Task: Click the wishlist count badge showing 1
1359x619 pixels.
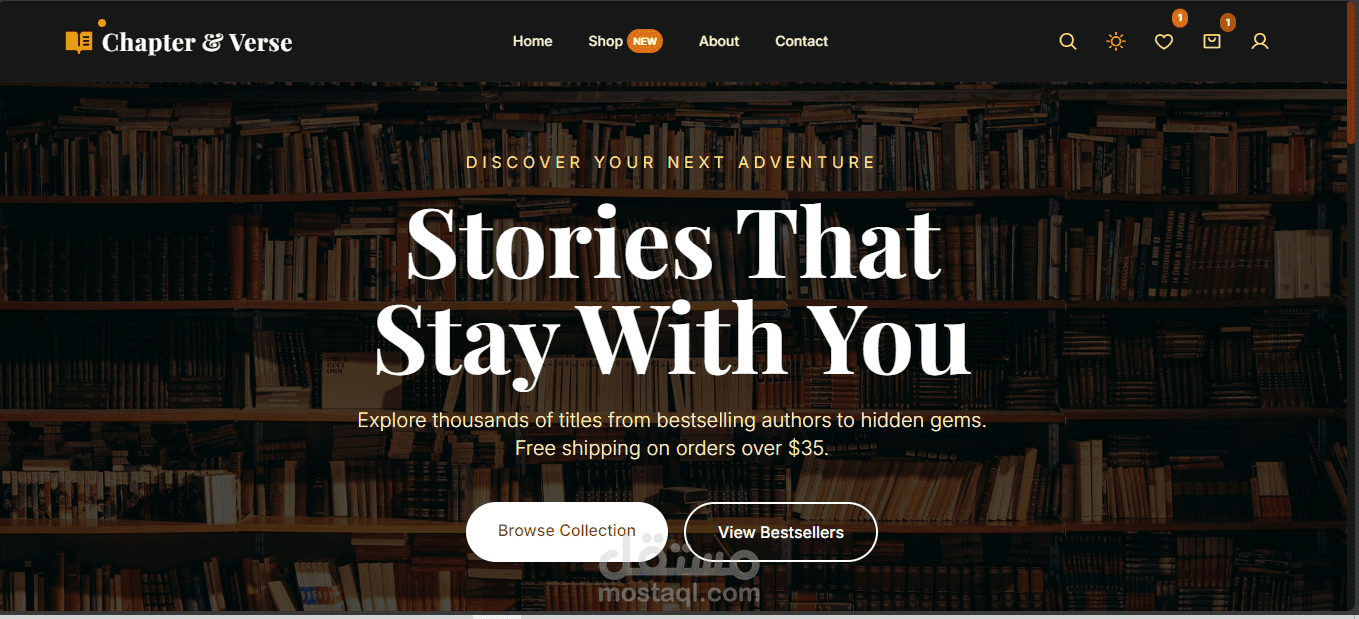Action: click(1180, 18)
